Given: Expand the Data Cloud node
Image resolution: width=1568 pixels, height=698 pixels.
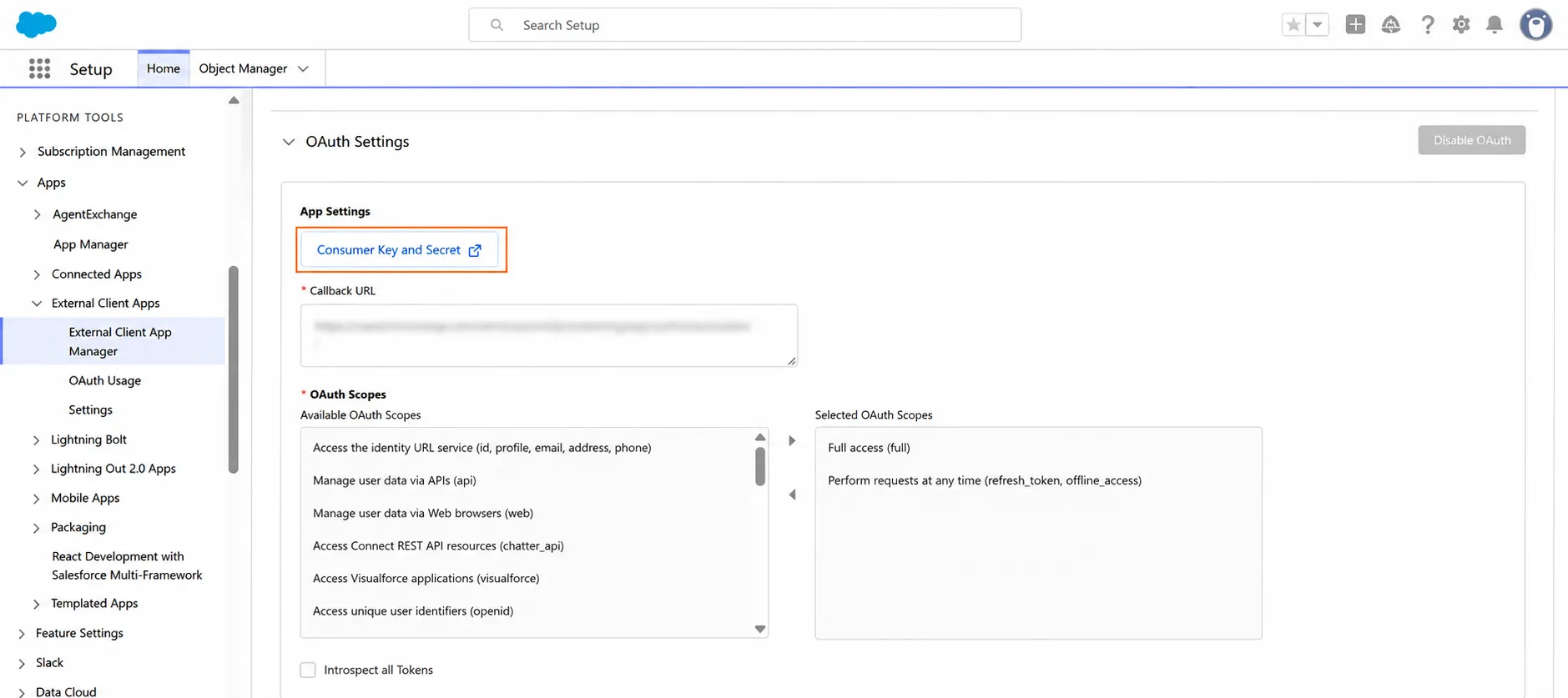Looking at the screenshot, I should click(x=22, y=691).
